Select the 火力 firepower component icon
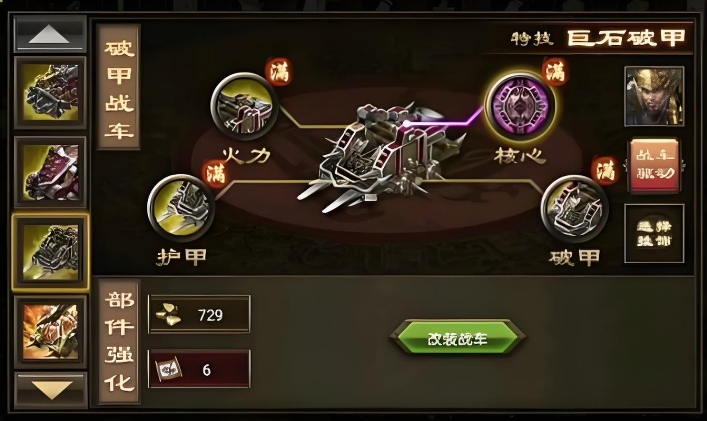 coord(244,106)
